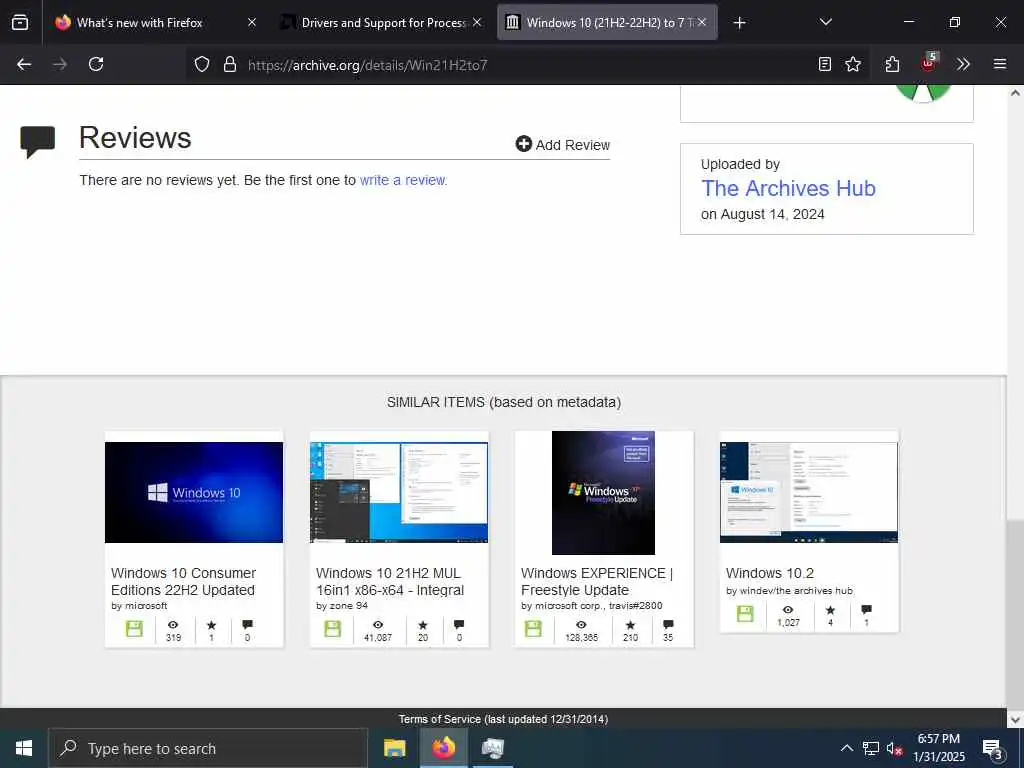Open the network tray icon
Screen dimensions: 1024x768
[870, 748]
